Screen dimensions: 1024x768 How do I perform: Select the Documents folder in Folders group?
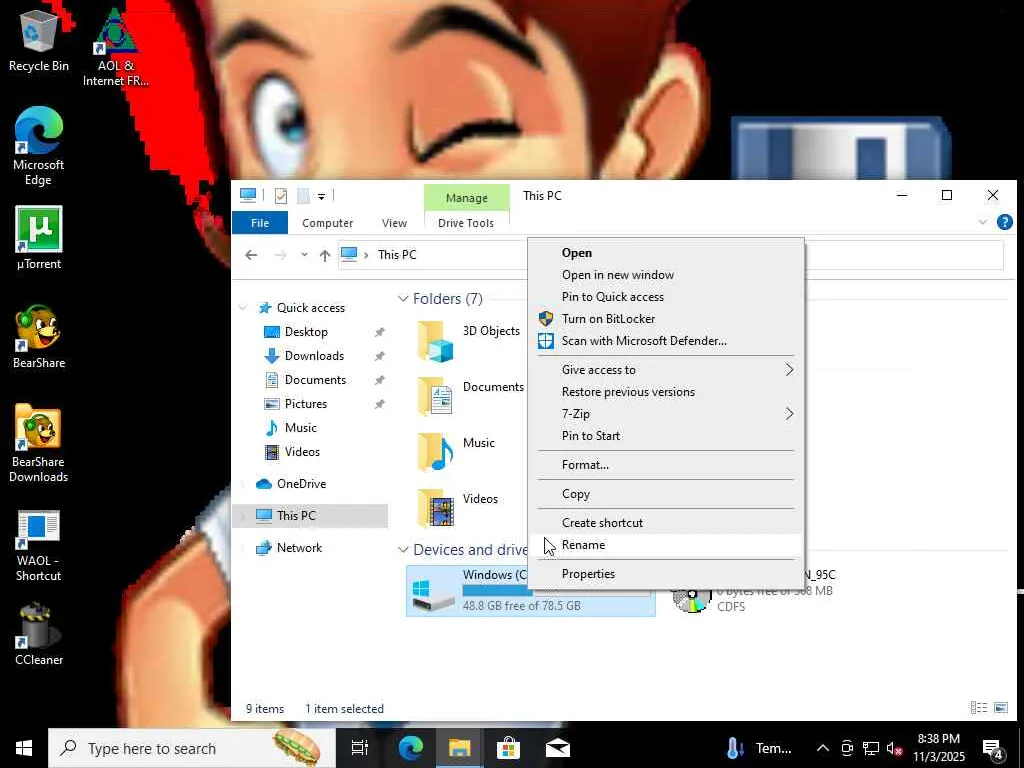pos(470,396)
